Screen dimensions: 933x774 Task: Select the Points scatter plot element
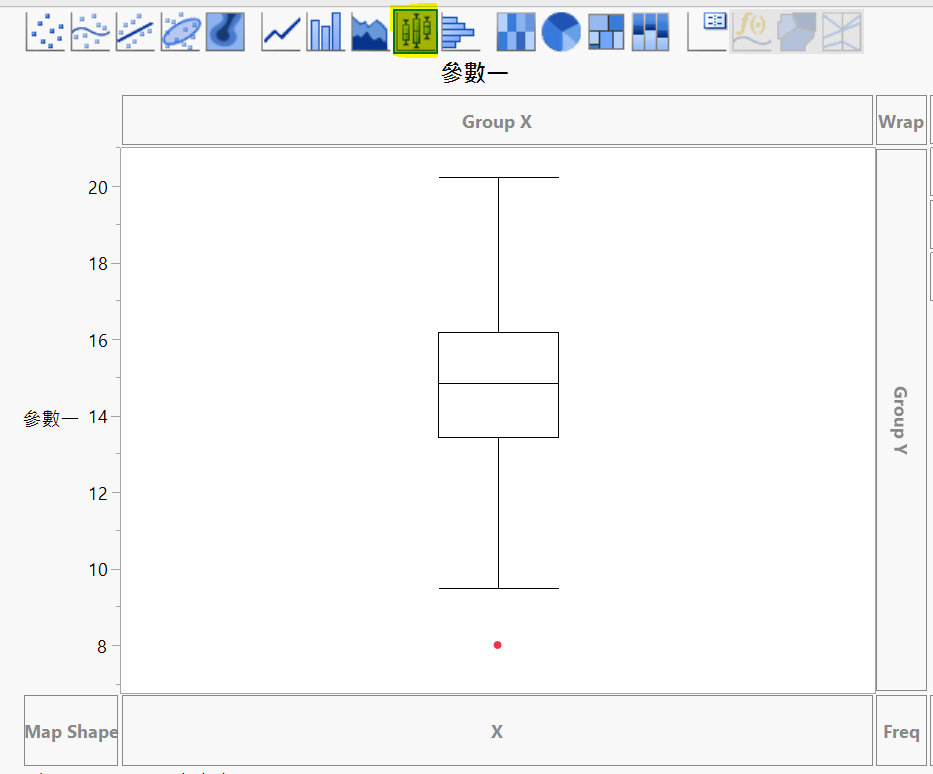45,32
